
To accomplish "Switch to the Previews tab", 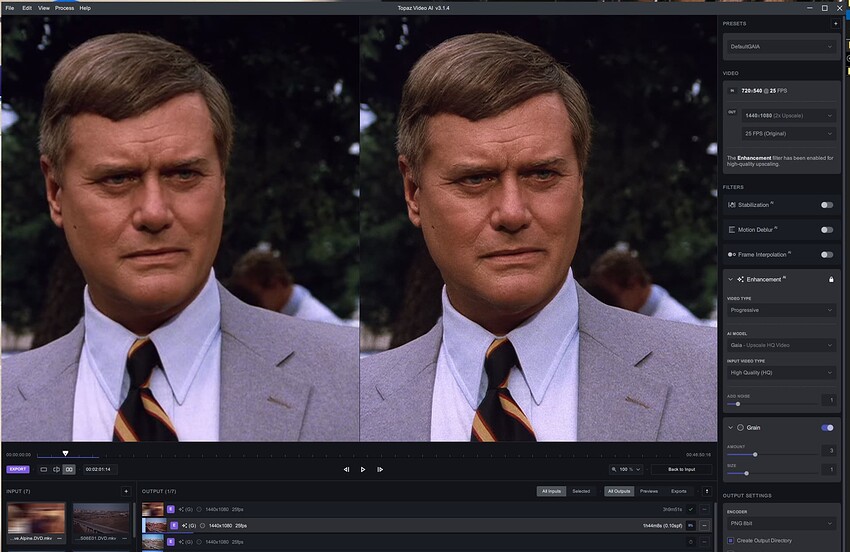I will (x=649, y=491).
